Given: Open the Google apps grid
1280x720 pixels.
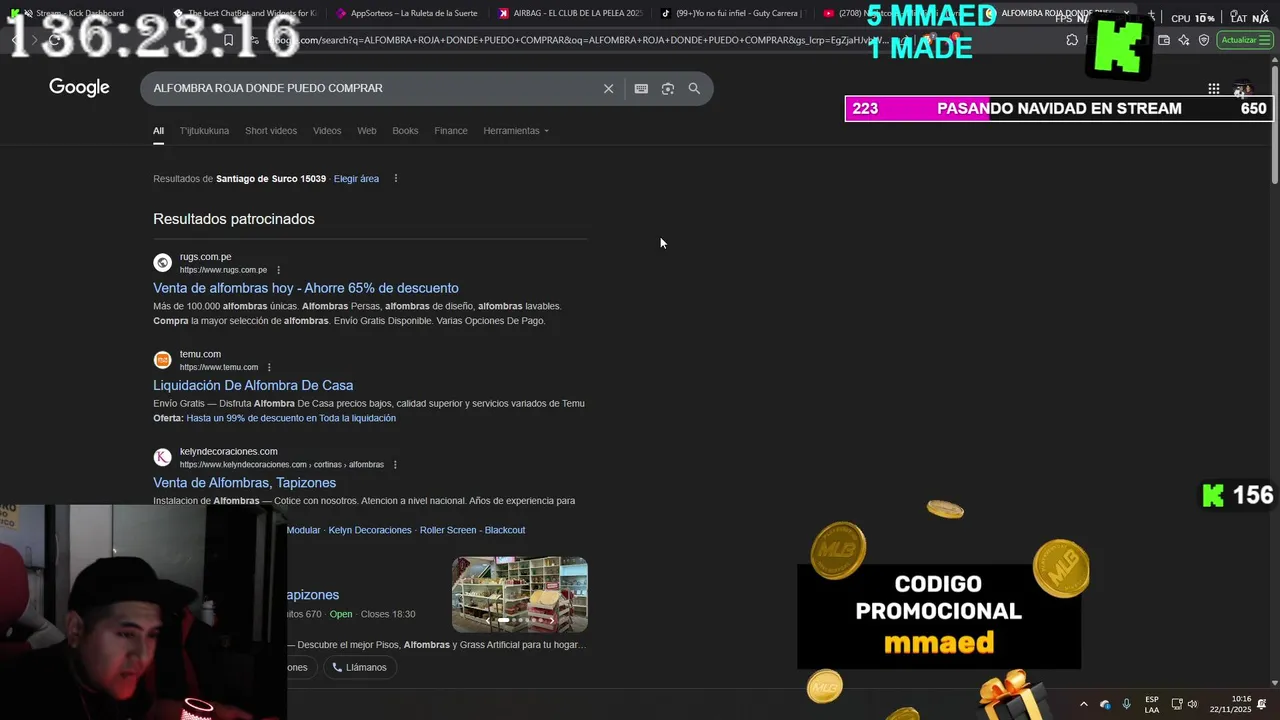Looking at the screenshot, I should tap(1213, 89).
